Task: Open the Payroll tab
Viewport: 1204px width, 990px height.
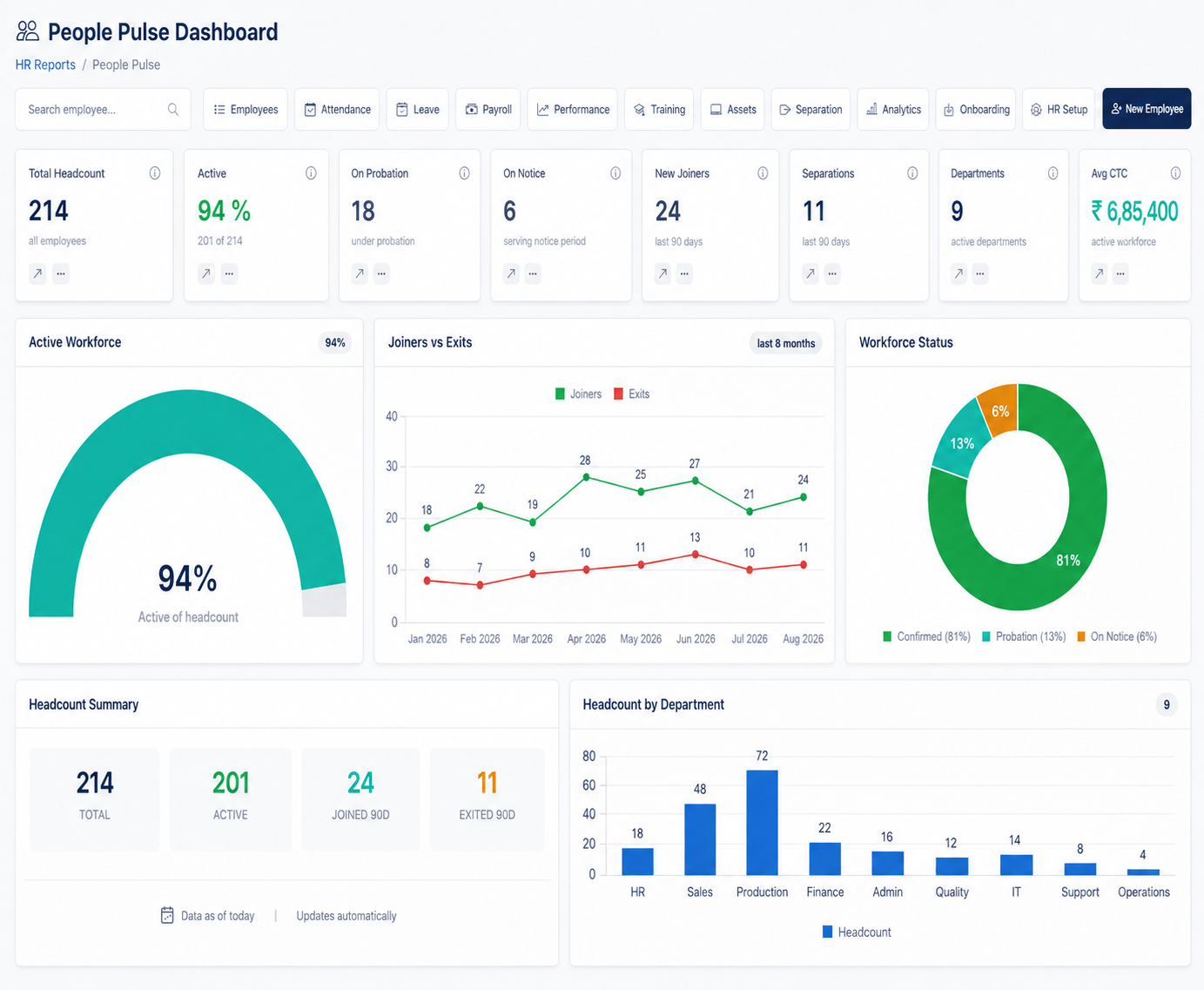Action: click(488, 110)
